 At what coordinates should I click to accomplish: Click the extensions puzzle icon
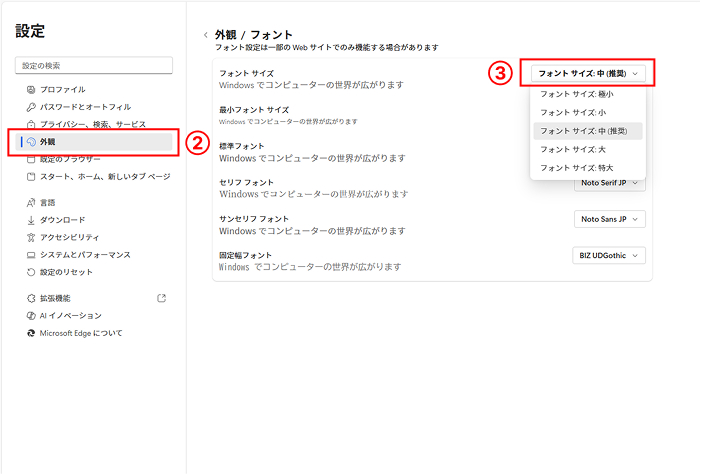coord(31,298)
